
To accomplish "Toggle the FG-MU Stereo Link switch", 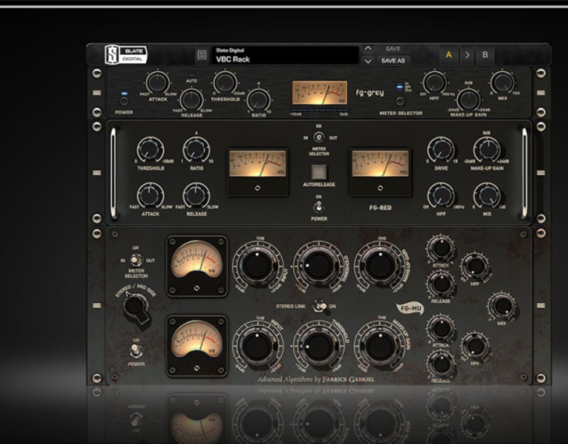I will pyautogui.click(x=319, y=306).
